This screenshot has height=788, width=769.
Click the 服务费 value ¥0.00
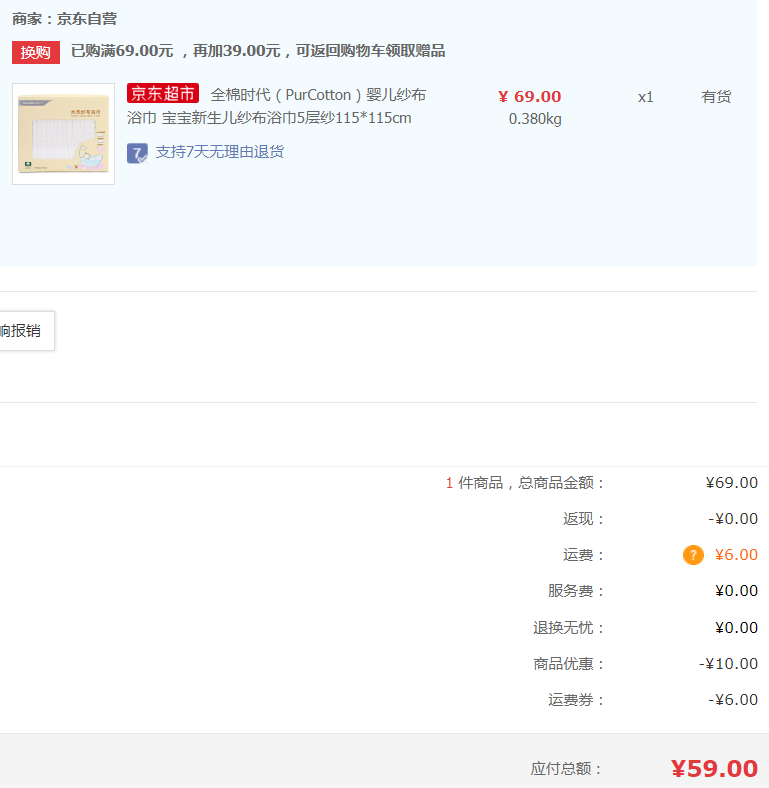[736, 591]
